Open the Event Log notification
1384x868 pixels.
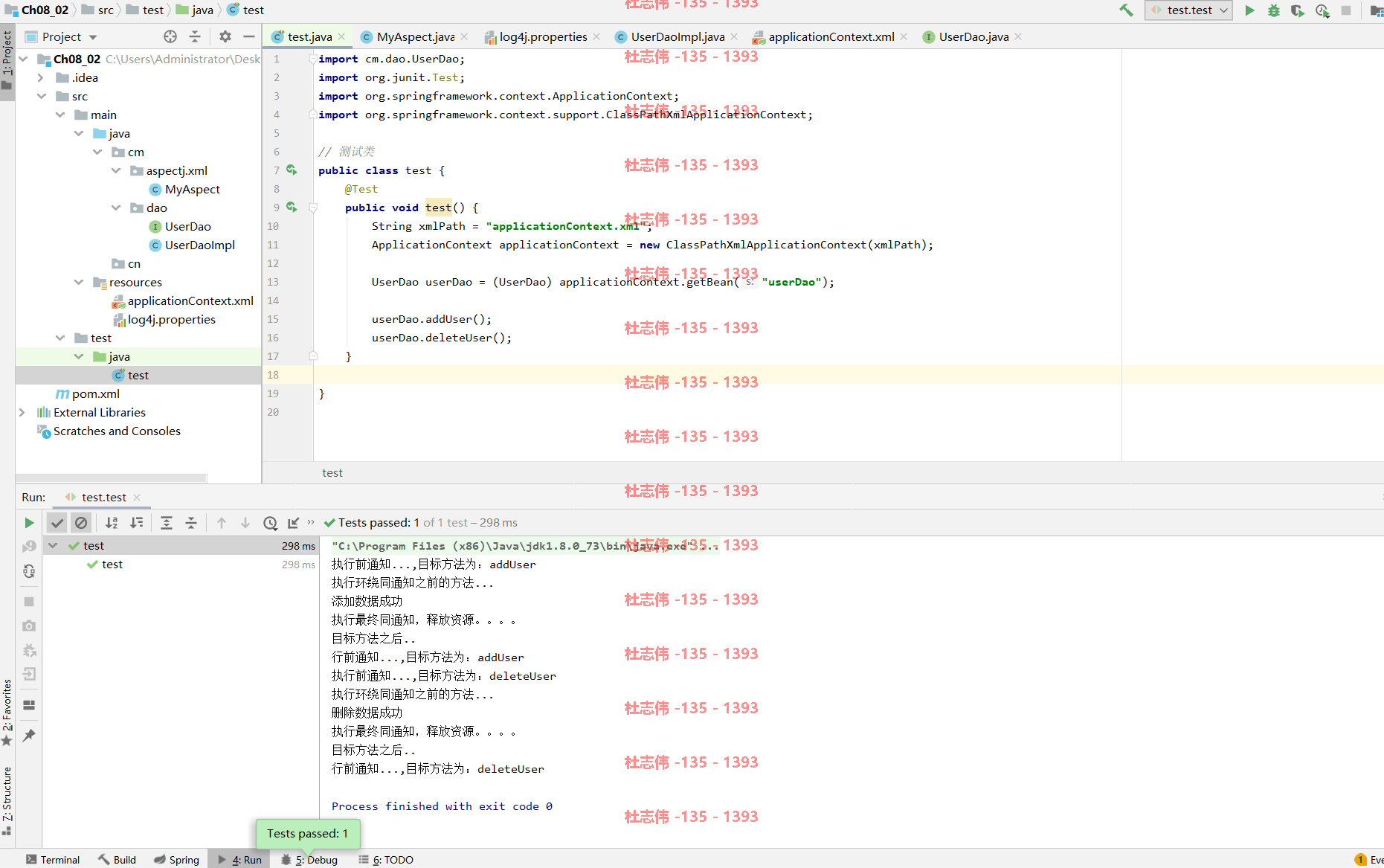click(x=1369, y=859)
